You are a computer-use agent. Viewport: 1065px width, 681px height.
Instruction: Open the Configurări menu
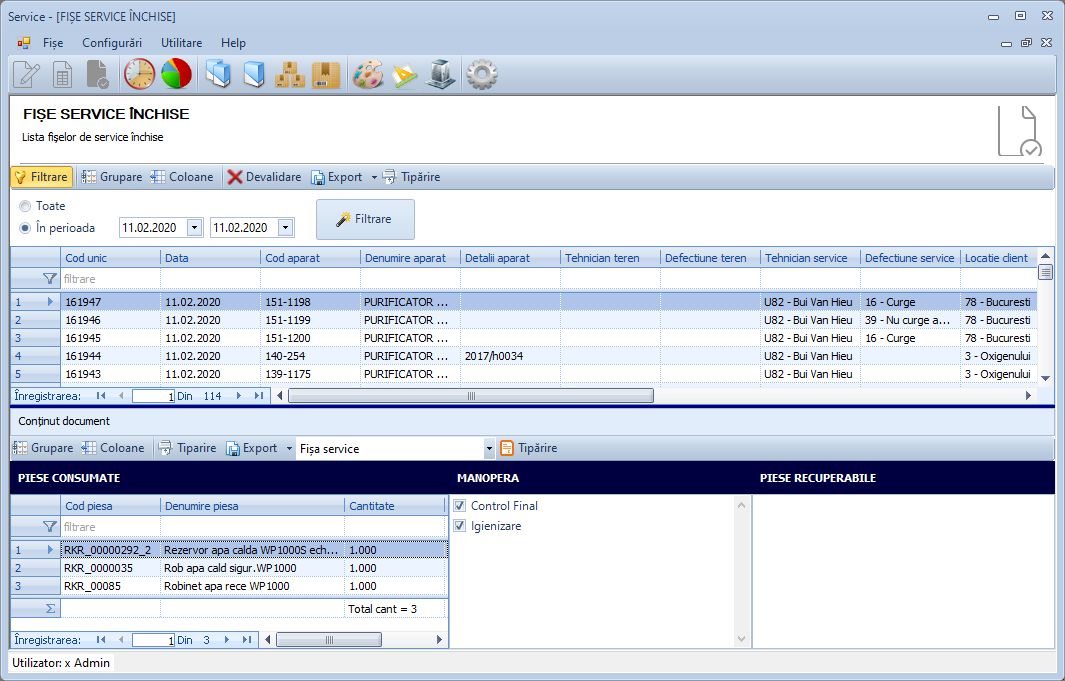(112, 43)
